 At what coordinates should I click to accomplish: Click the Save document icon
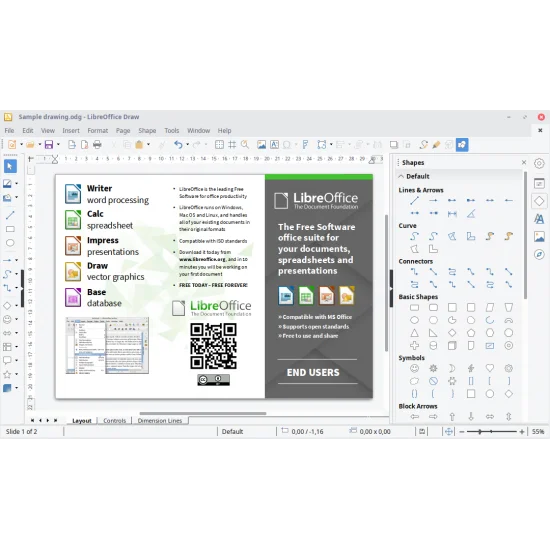point(49,145)
